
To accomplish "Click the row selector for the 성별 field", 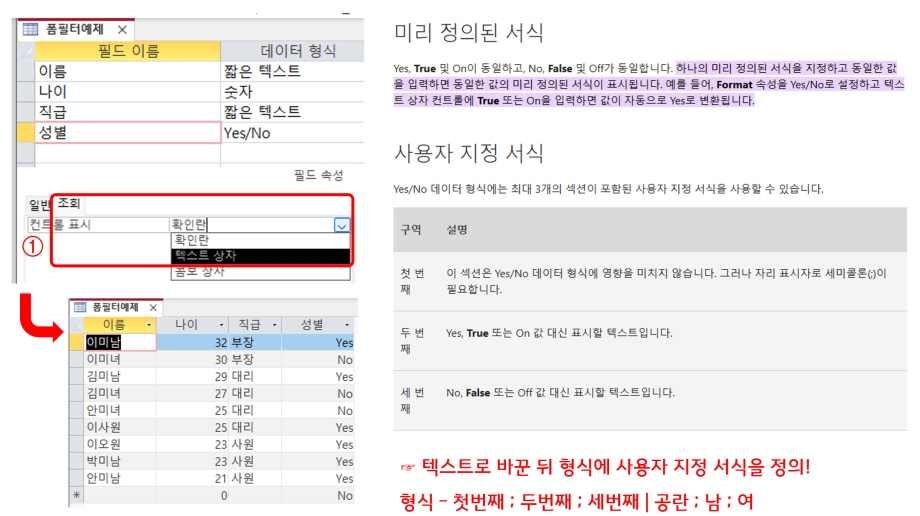I will [26, 133].
